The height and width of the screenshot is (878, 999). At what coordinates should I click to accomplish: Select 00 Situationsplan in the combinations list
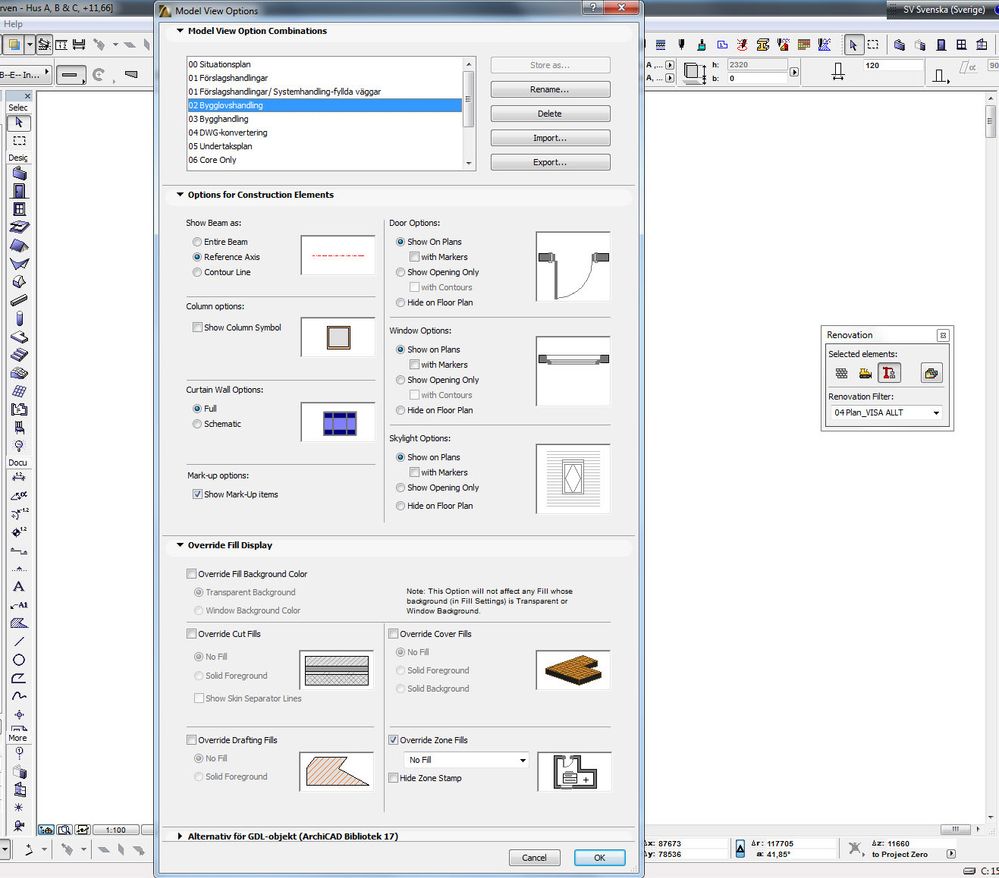(324, 64)
